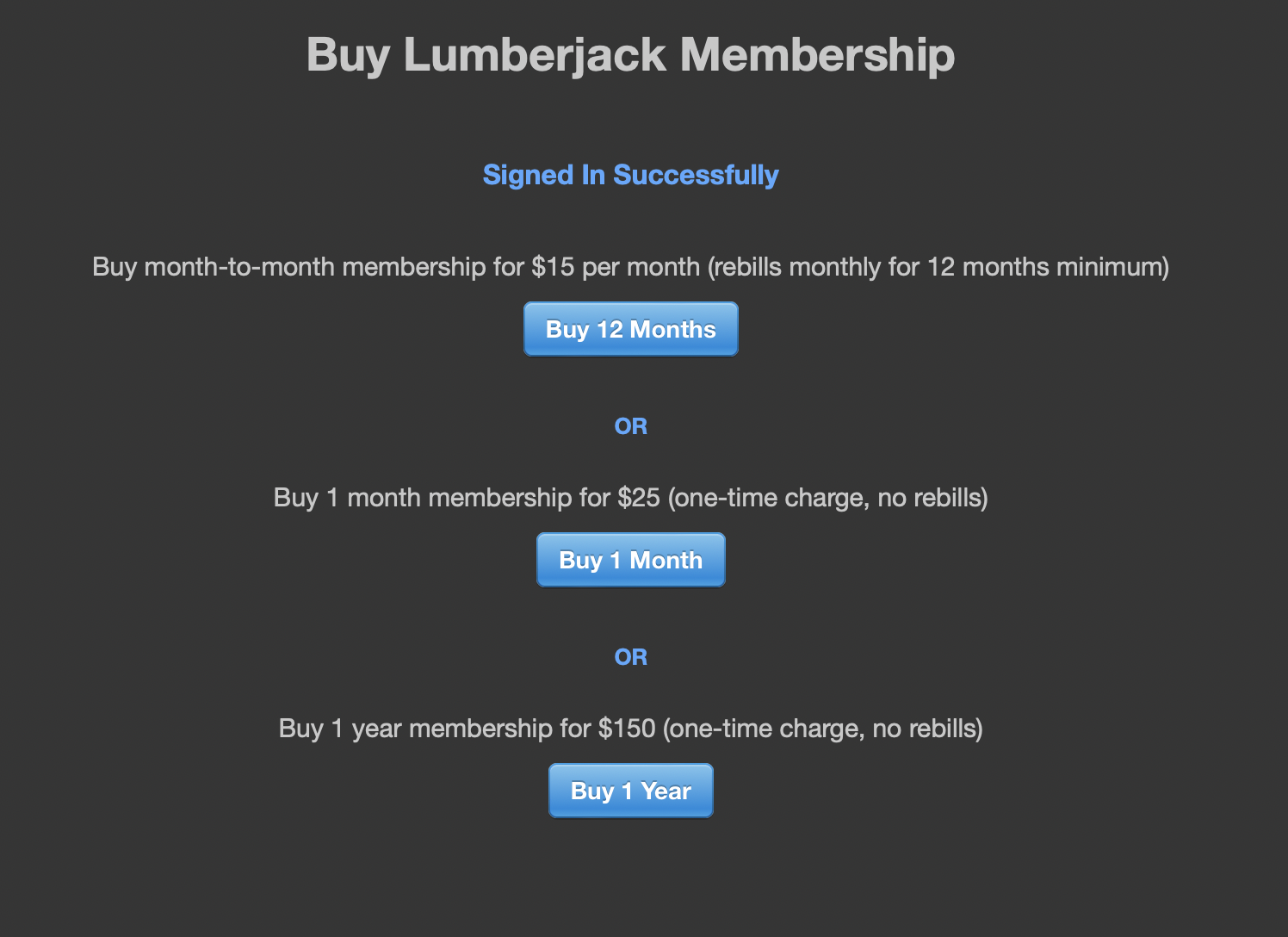Click the $15 per month plan description

coord(630,267)
